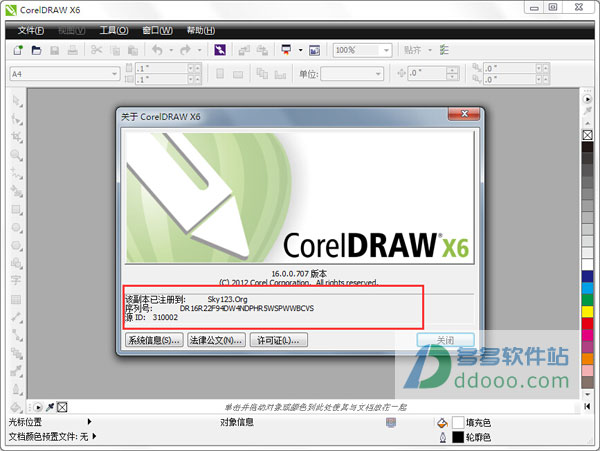The height and width of the screenshot is (451, 600).
Task: Click the outline color (轮廓色) swatch
Action: (x=458, y=437)
